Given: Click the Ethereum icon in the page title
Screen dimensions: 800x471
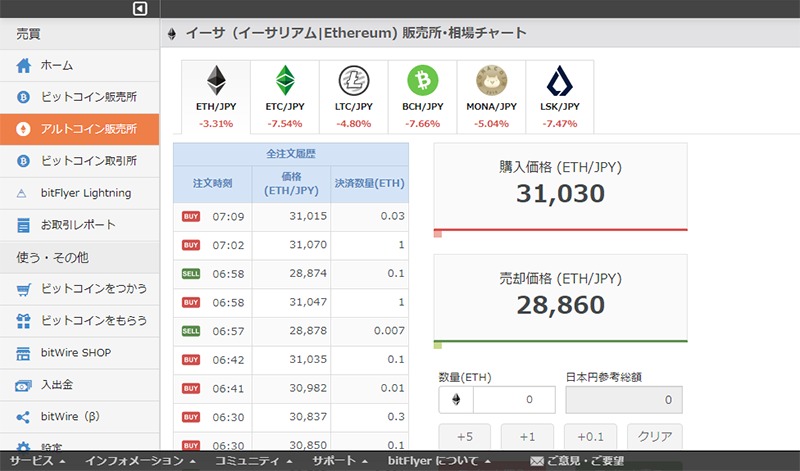Looking at the screenshot, I should (x=172, y=34).
